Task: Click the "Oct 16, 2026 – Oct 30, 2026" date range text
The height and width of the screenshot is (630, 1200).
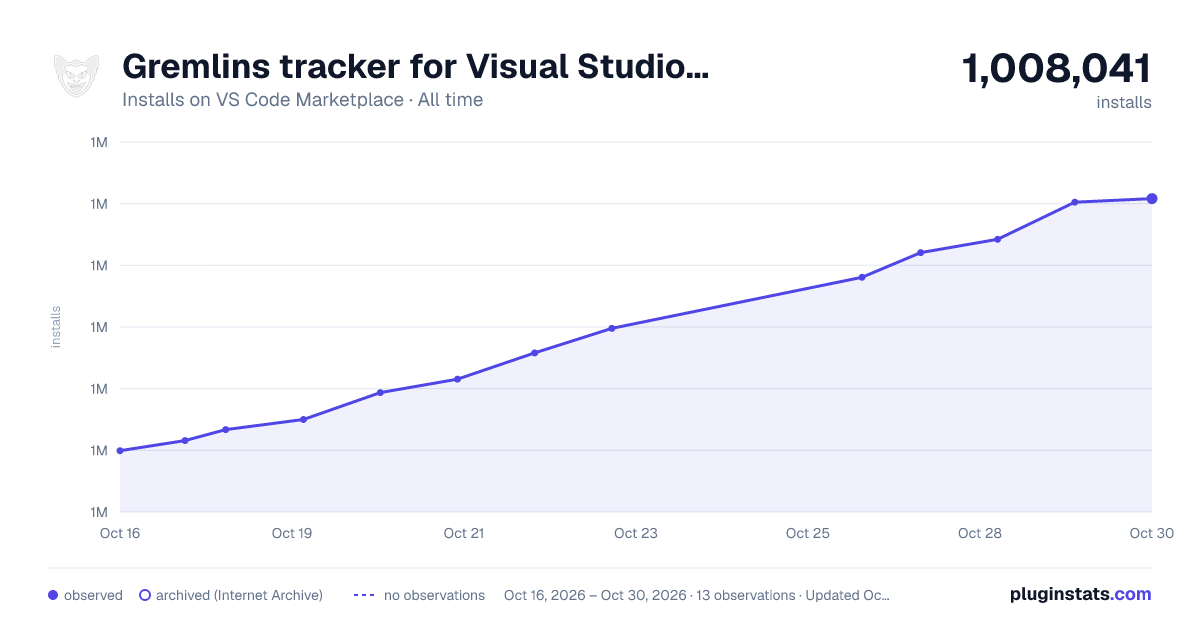Action: [595, 595]
